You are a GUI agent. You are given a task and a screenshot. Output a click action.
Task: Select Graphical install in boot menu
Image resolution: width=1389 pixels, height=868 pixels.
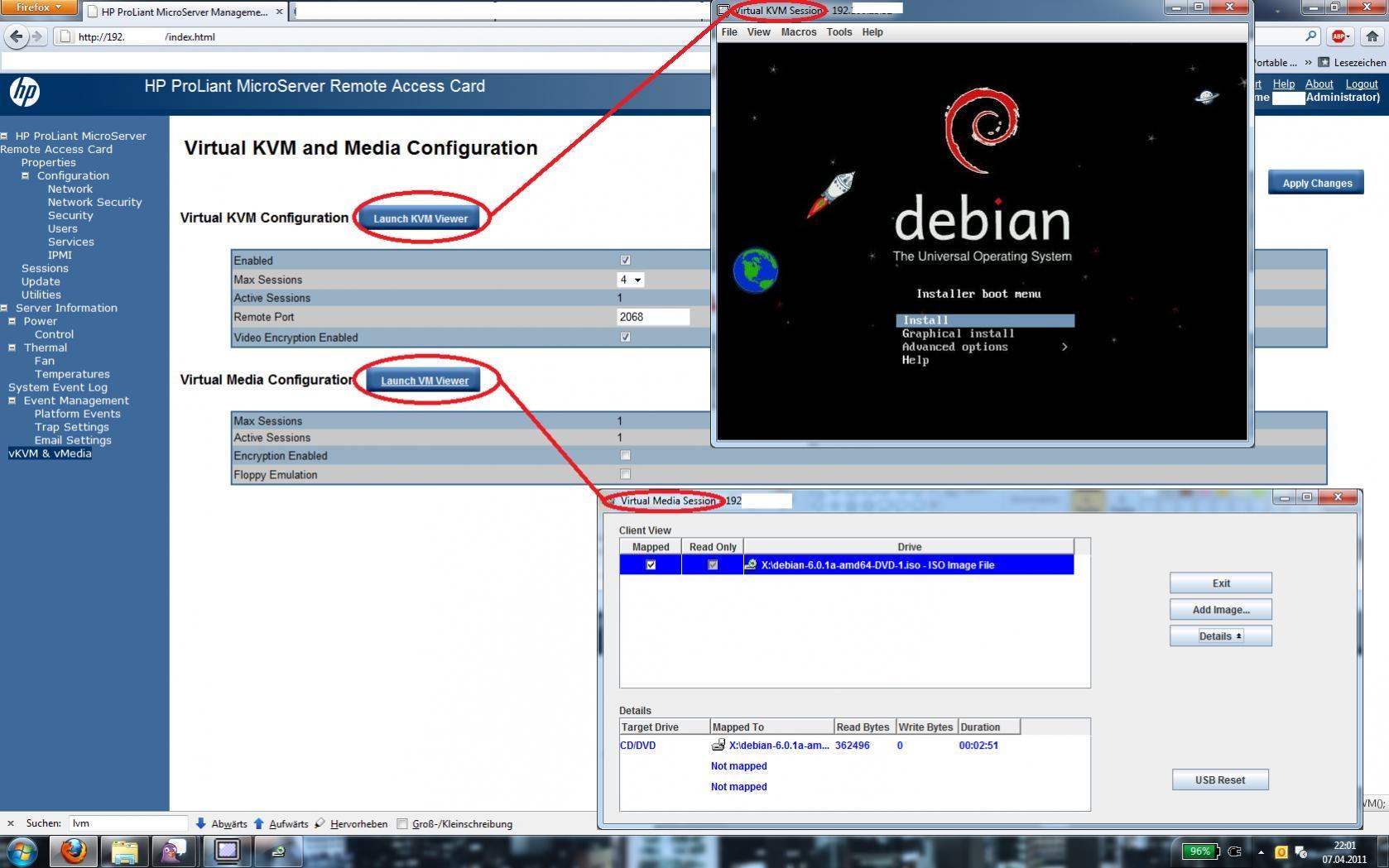(x=958, y=333)
